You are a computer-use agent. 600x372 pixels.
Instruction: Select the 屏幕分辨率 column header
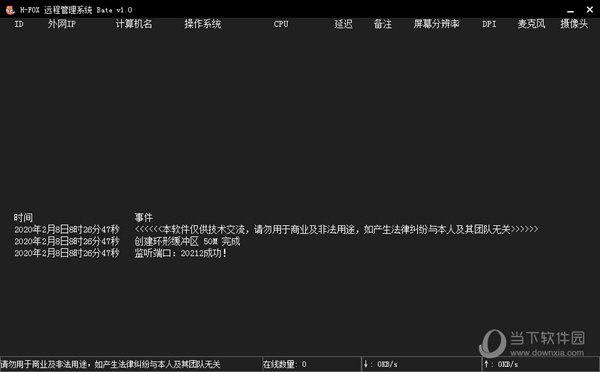click(x=436, y=24)
